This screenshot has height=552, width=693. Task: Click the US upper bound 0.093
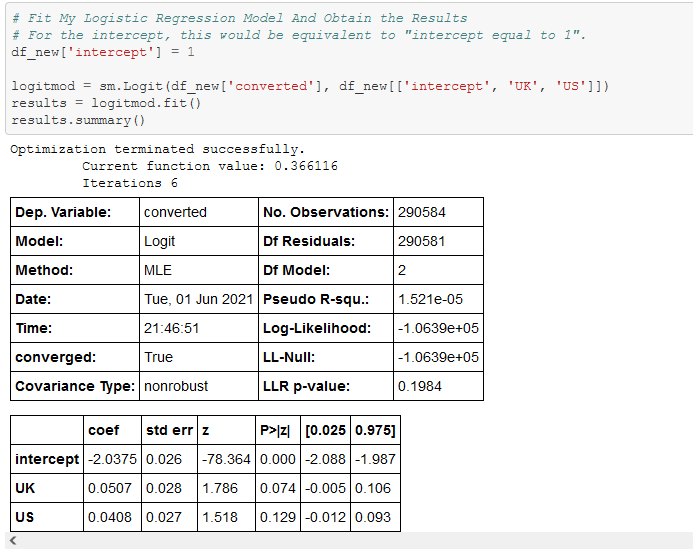[x=375, y=517]
